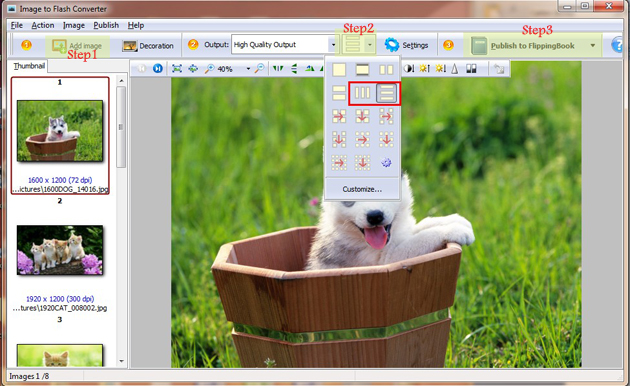The width and height of the screenshot is (630, 386).
Task: Click the blue help question icon
Action: coord(617,45)
